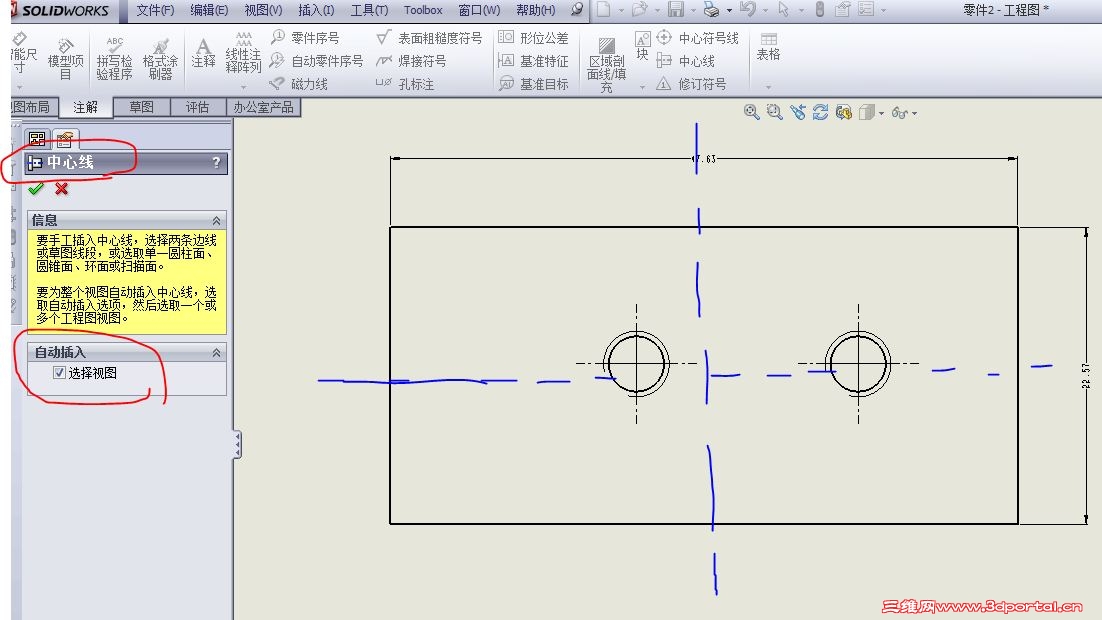Insert a Balloon (零件序号)
1102x620 pixels.
click(305, 37)
